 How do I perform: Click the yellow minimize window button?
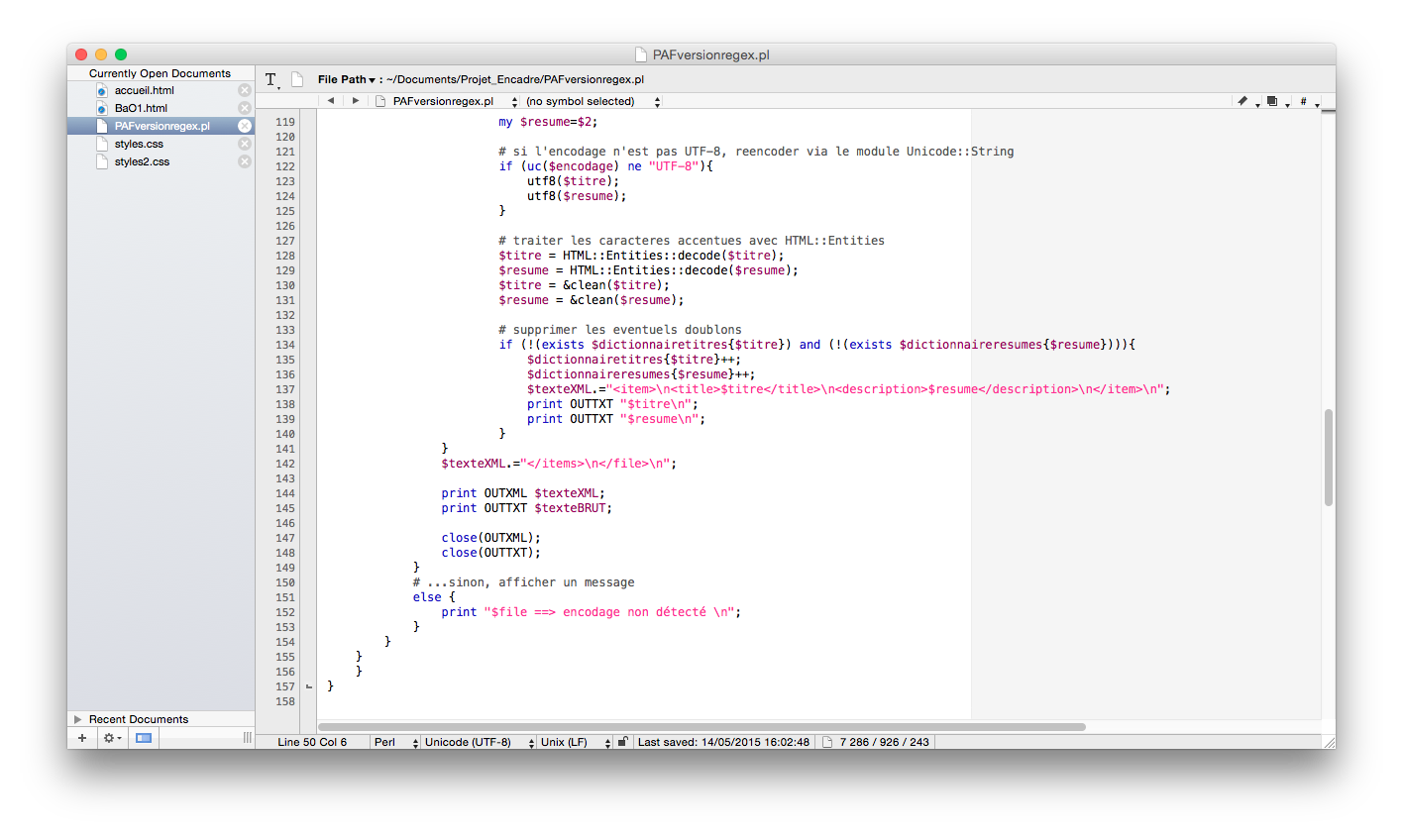coord(101,54)
